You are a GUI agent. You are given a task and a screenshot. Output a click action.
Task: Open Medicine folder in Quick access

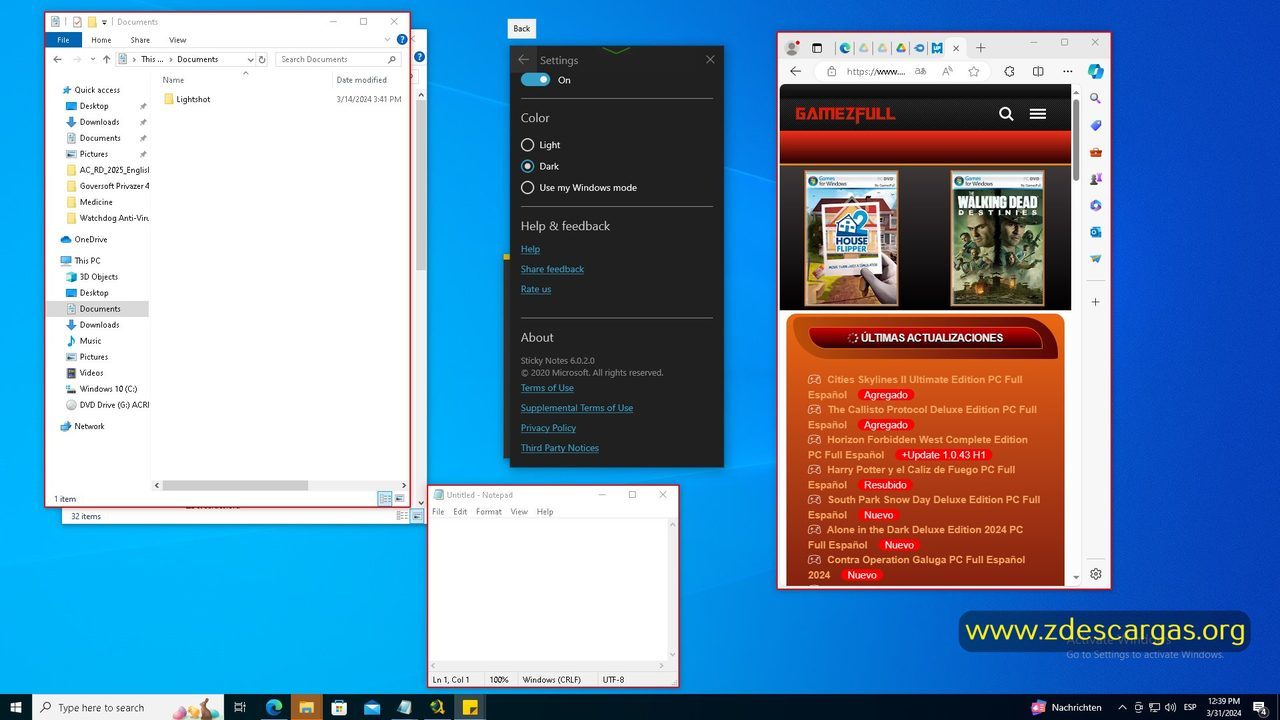click(96, 202)
